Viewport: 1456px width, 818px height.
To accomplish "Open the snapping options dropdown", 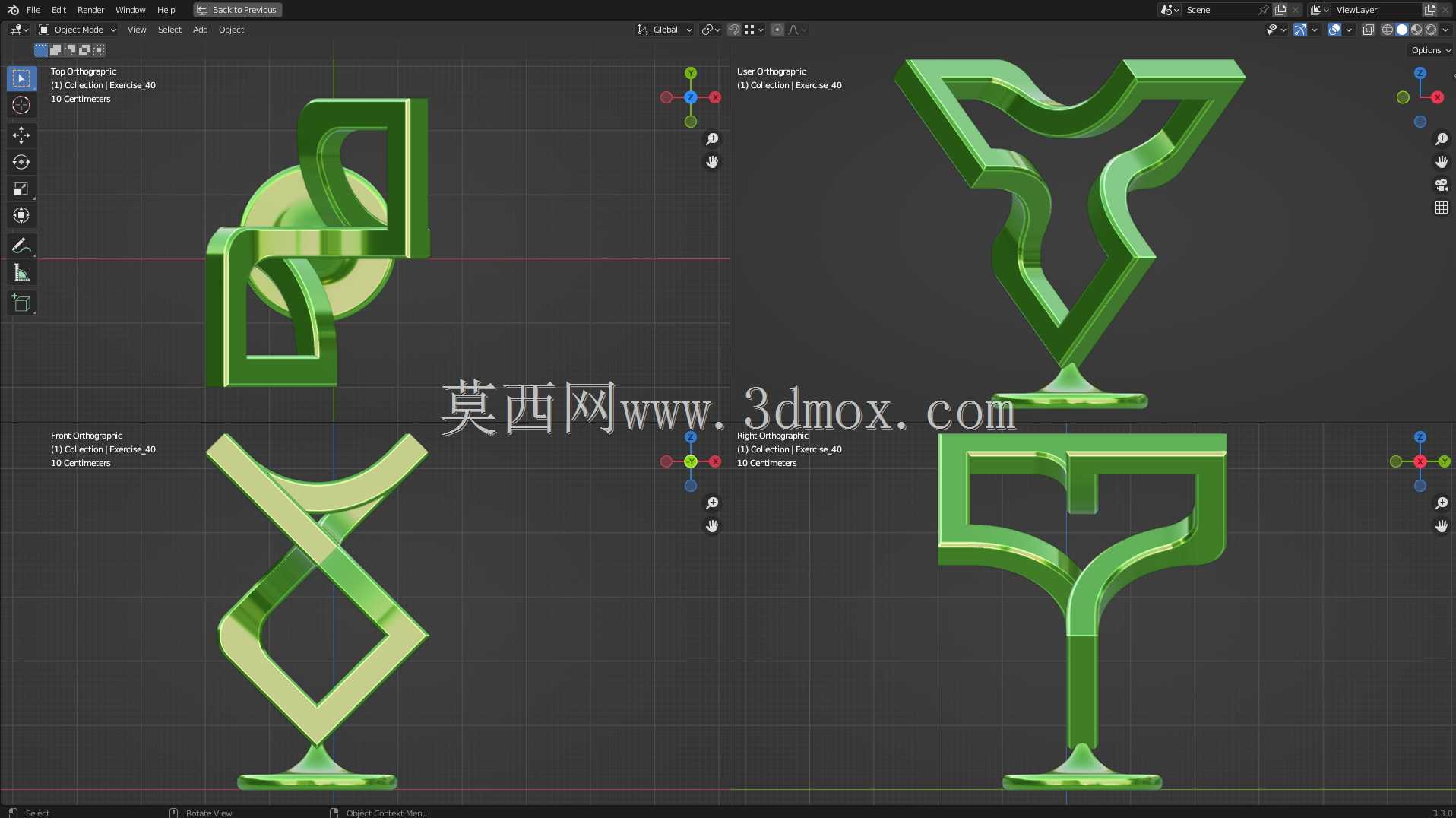I will tap(754, 30).
